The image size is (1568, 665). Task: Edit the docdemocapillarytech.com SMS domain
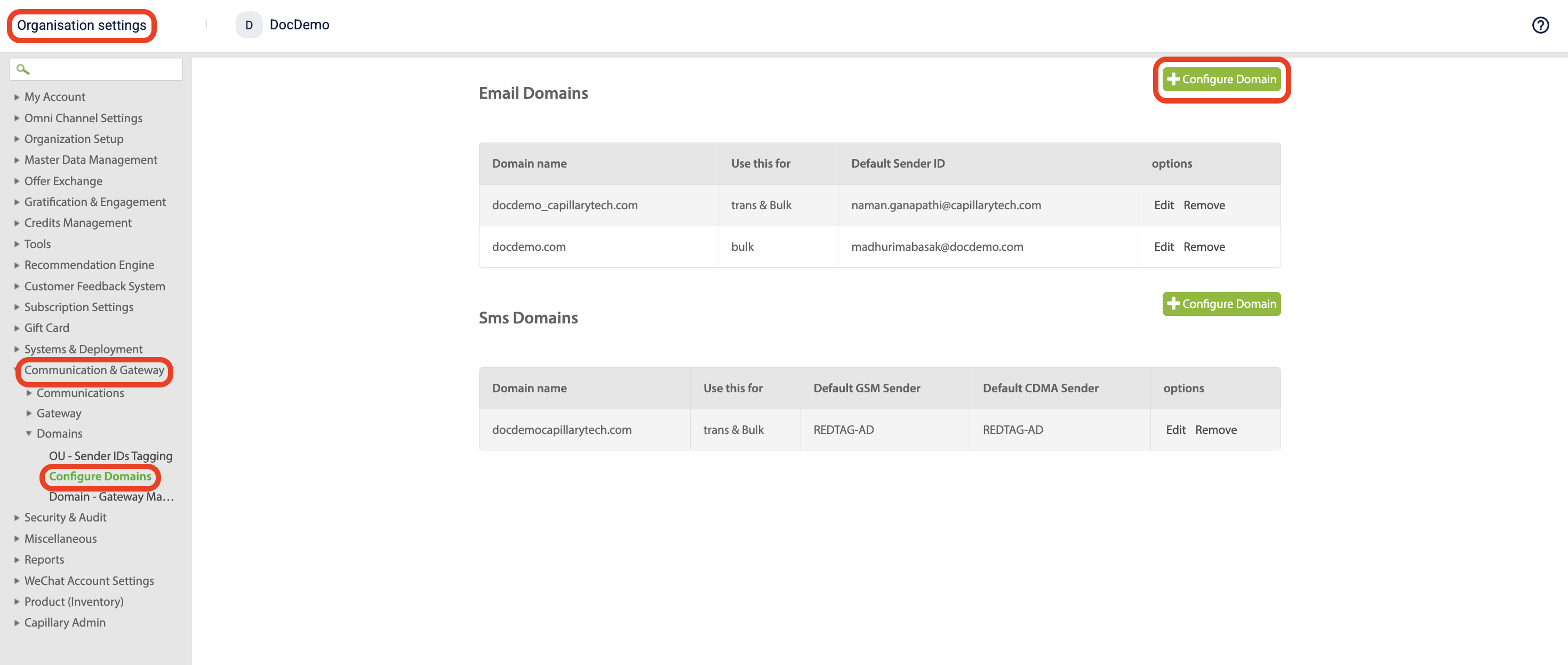click(1175, 430)
